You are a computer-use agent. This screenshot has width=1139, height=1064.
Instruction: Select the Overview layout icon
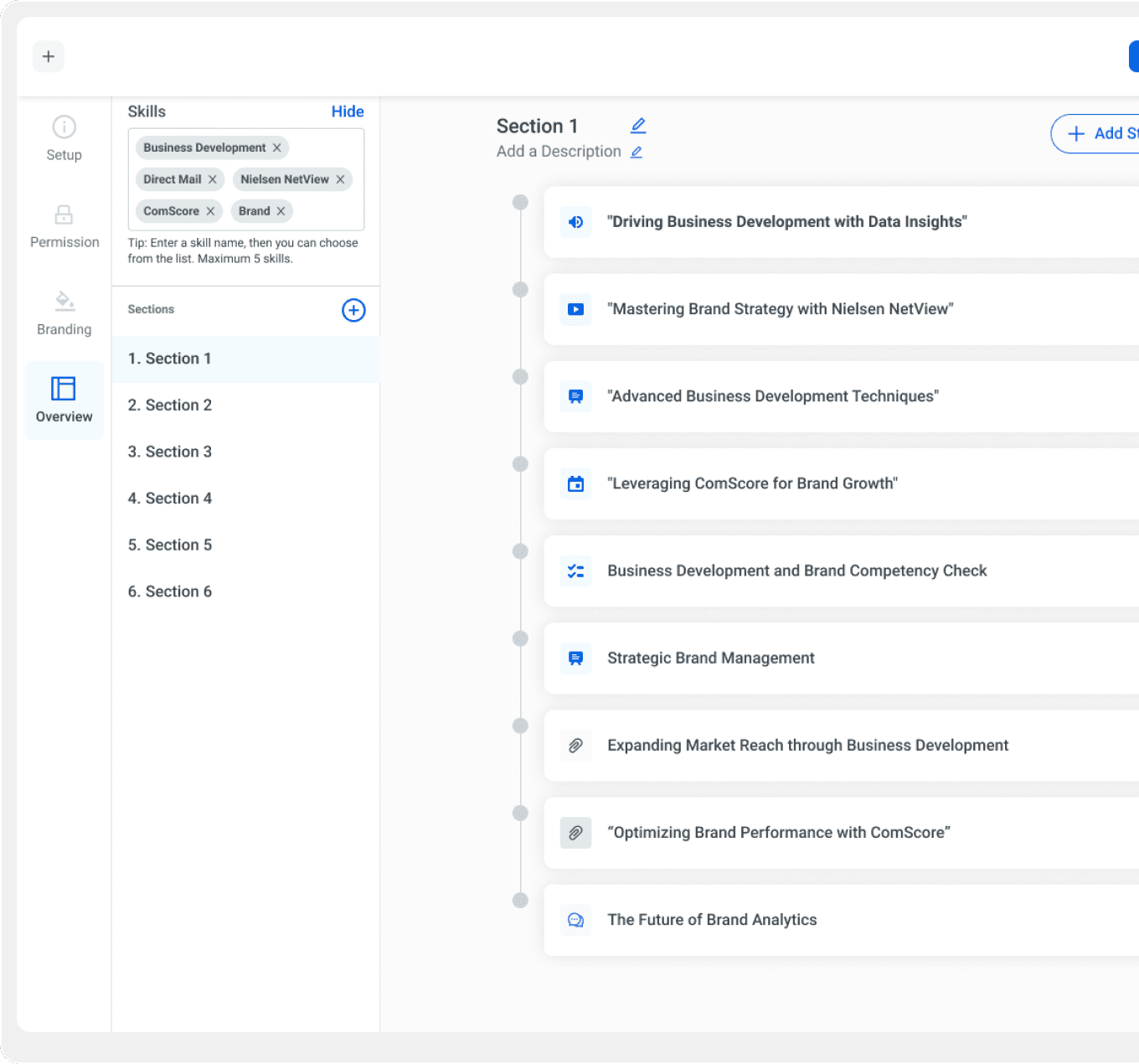point(64,389)
